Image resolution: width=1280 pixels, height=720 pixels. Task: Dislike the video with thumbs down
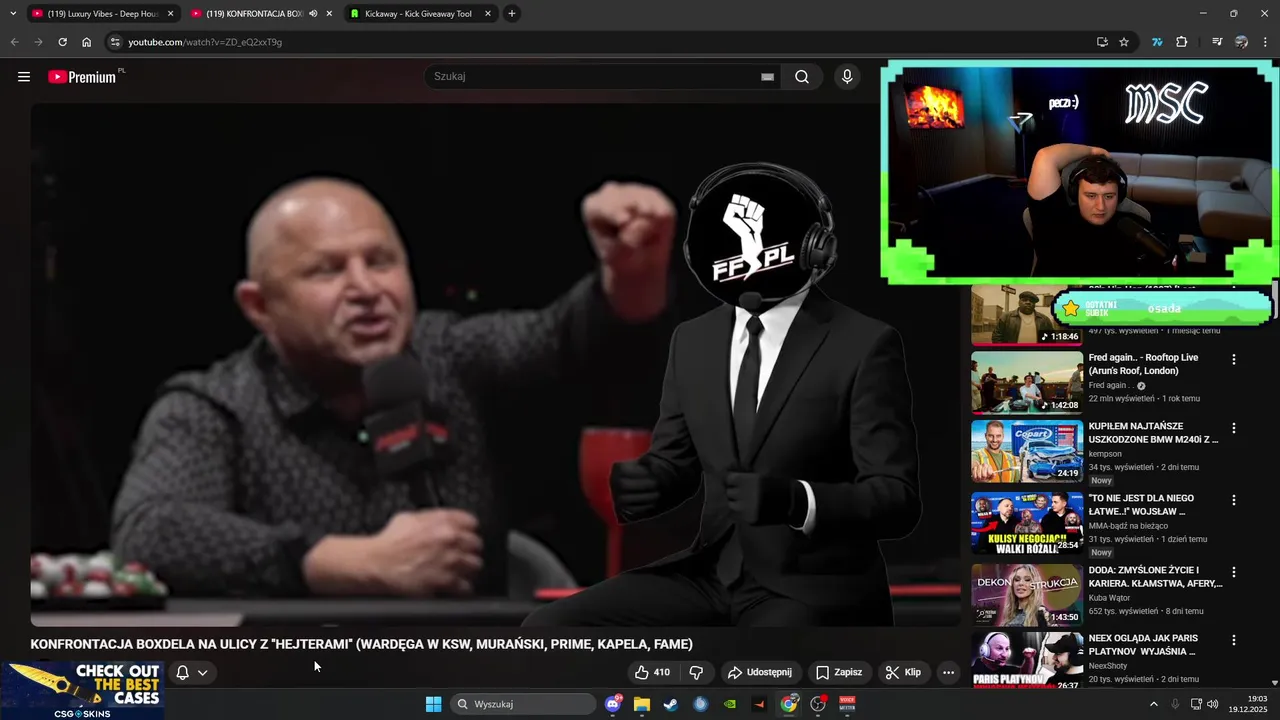(697, 672)
